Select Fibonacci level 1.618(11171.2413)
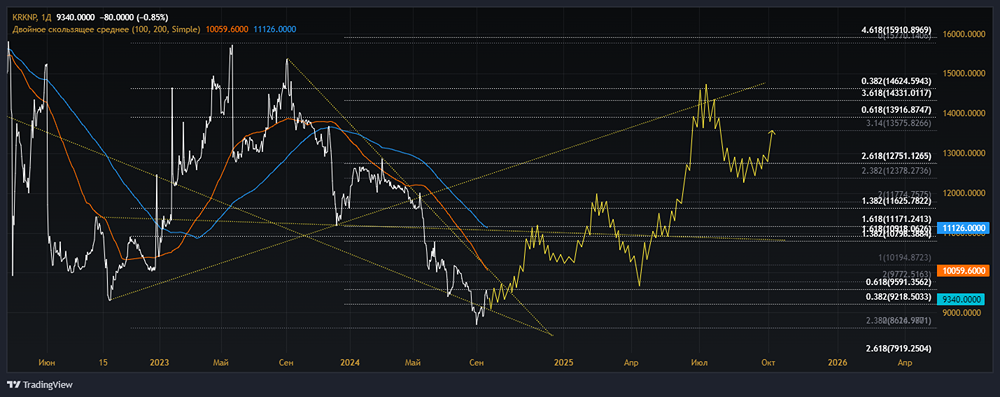This screenshot has width=1000, height=397. click(x=897, y=218)
